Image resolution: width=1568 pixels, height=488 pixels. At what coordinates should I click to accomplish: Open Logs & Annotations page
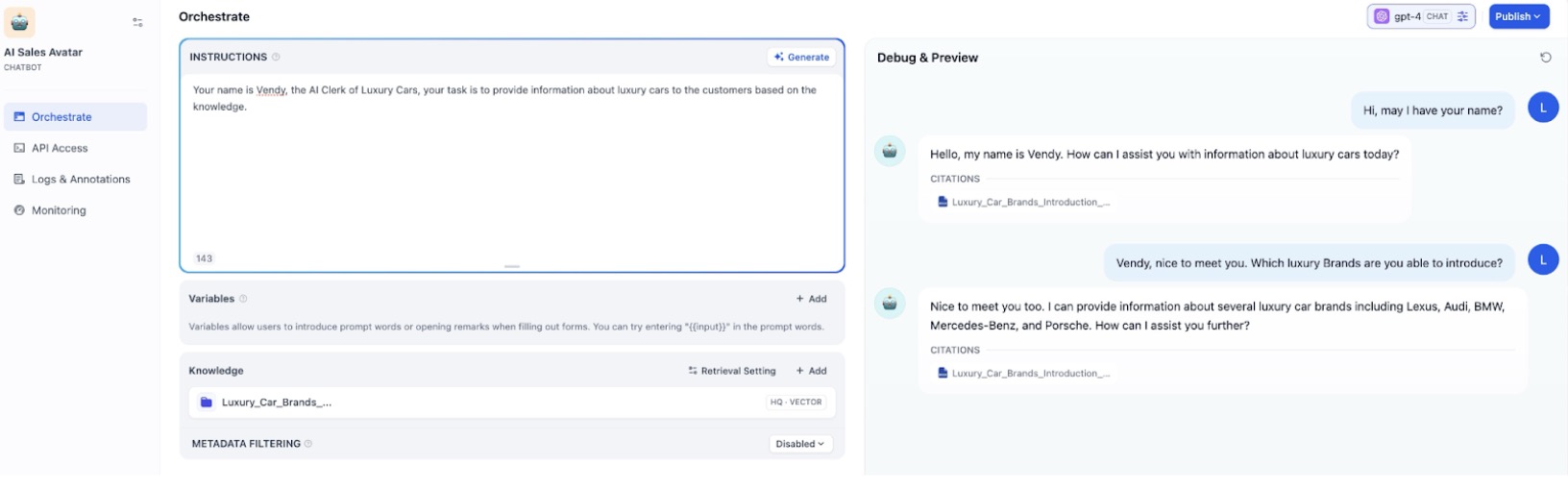tap(80, 180)
